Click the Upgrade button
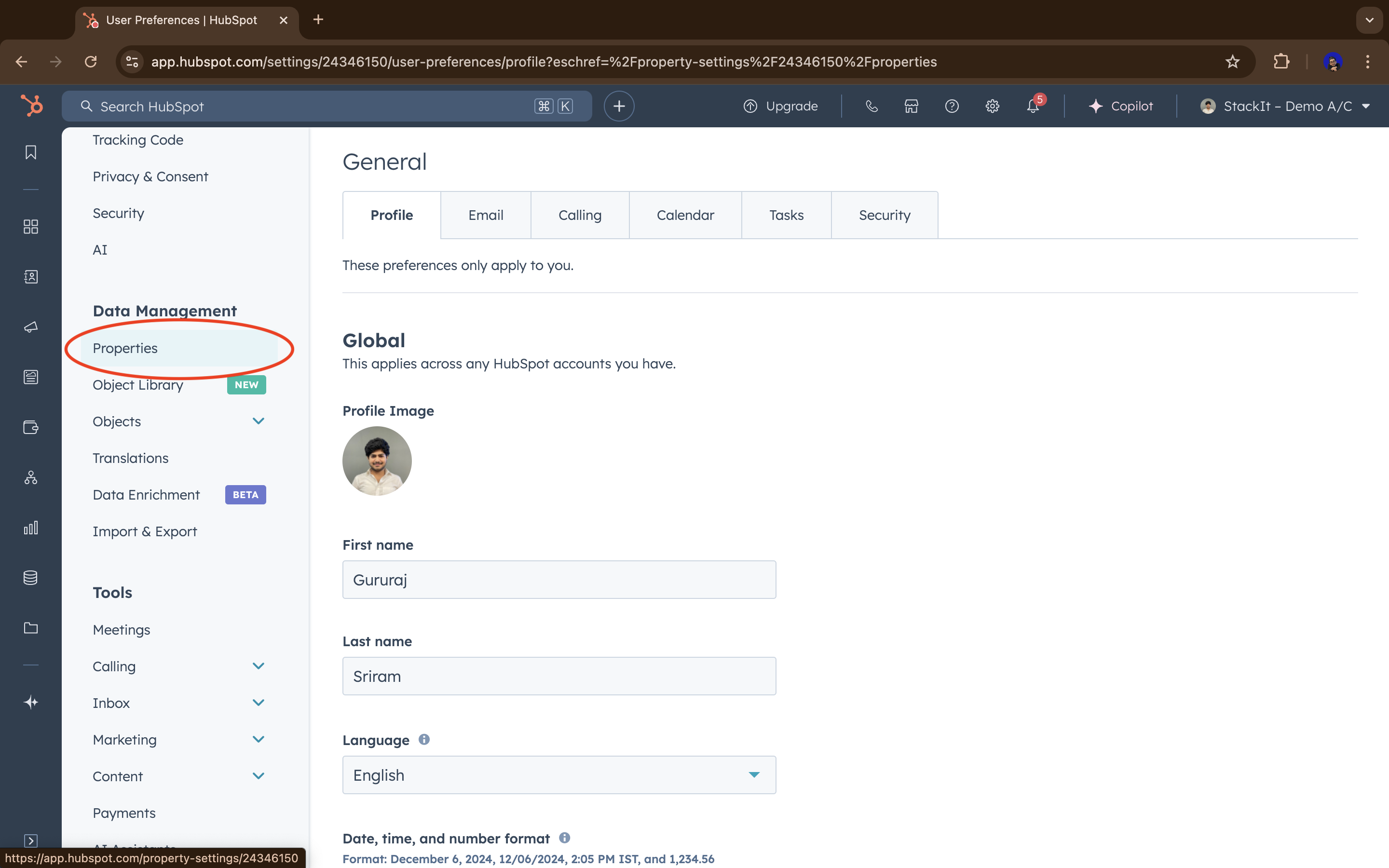Image resolution: width=1389 pixels, height=868 pixels. [781, 106]
